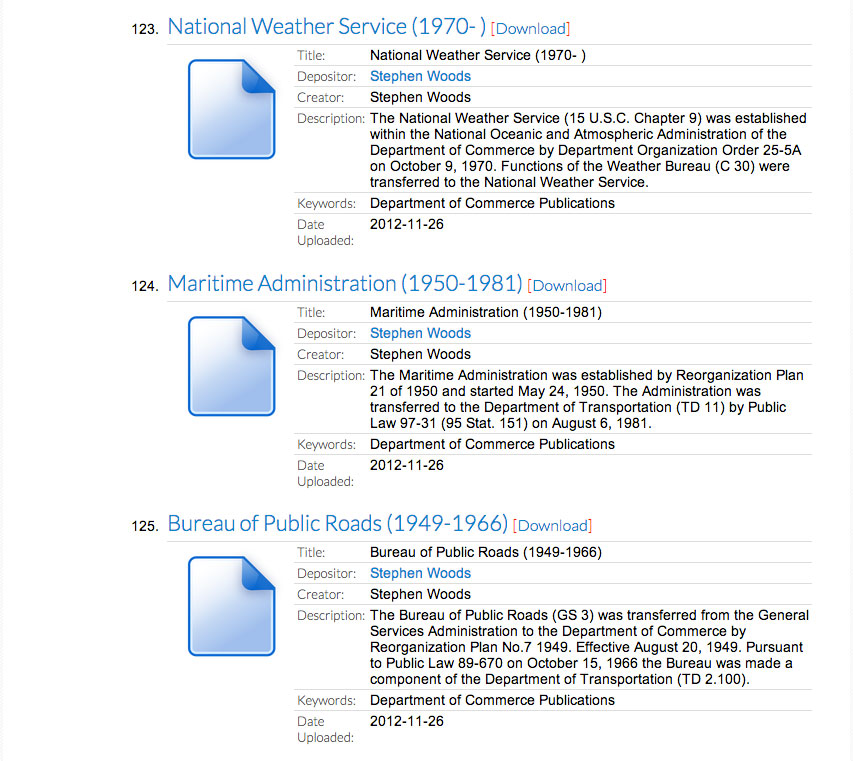Select the Title value 'National Weather Service (1970- )'
Screen dimensions: 853x761
pos(478,55)
